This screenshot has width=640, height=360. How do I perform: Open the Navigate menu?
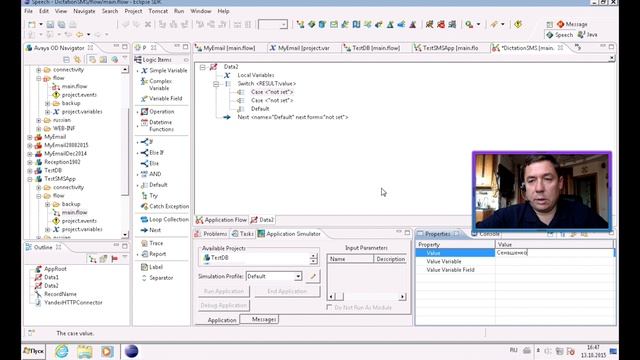click(x=84, y=11)
